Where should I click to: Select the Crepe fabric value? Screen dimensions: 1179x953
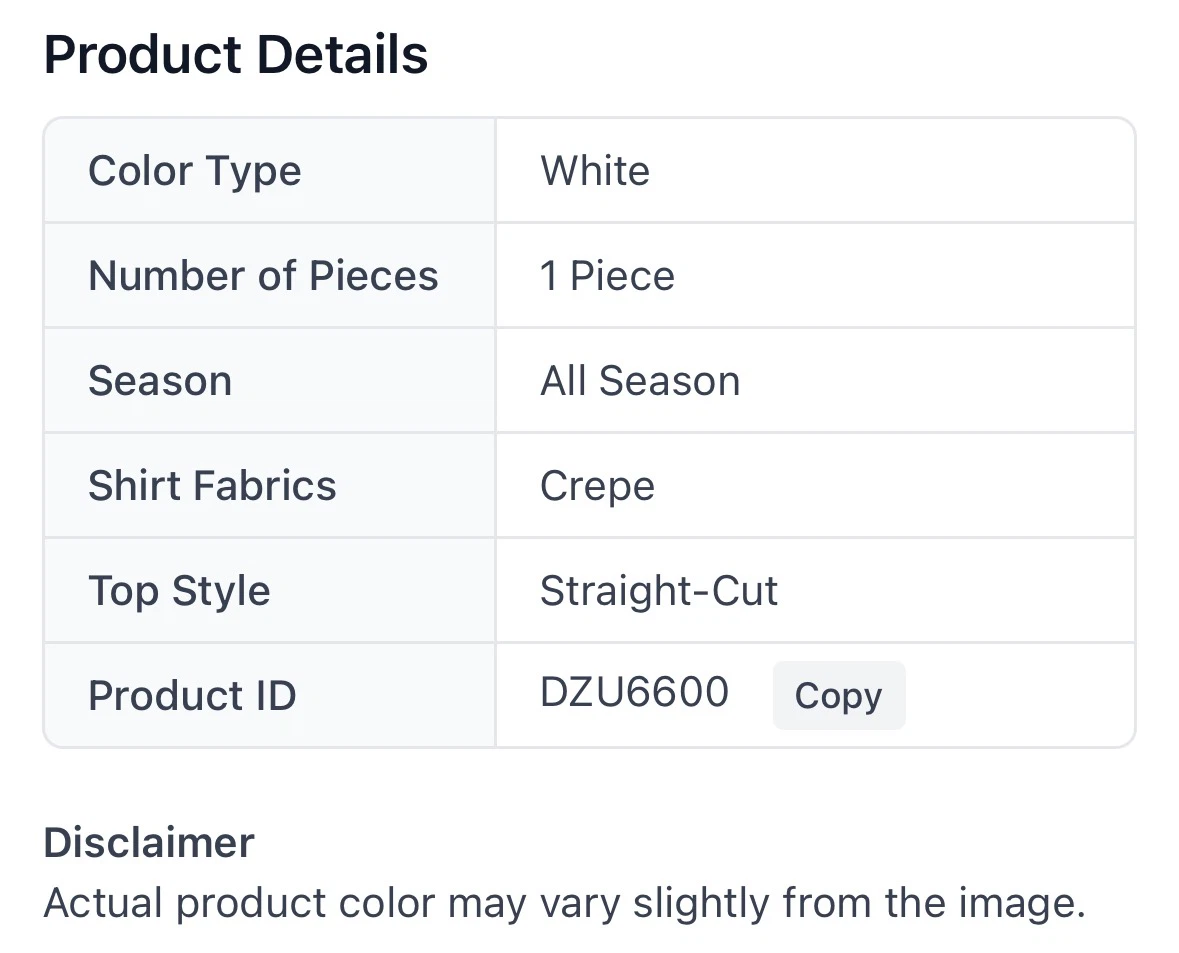point(597,487)
